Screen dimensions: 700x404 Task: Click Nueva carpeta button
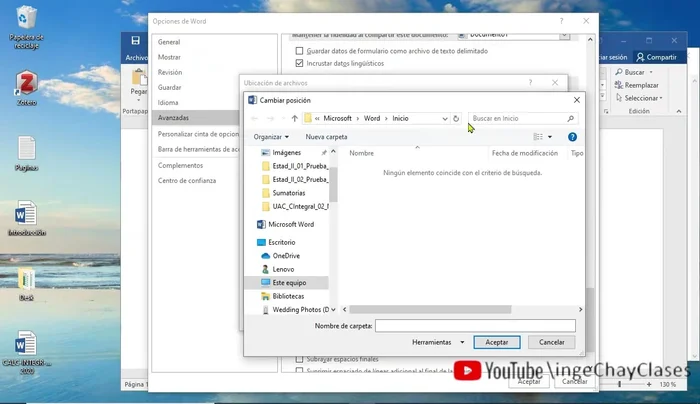[x=326, y=137]
